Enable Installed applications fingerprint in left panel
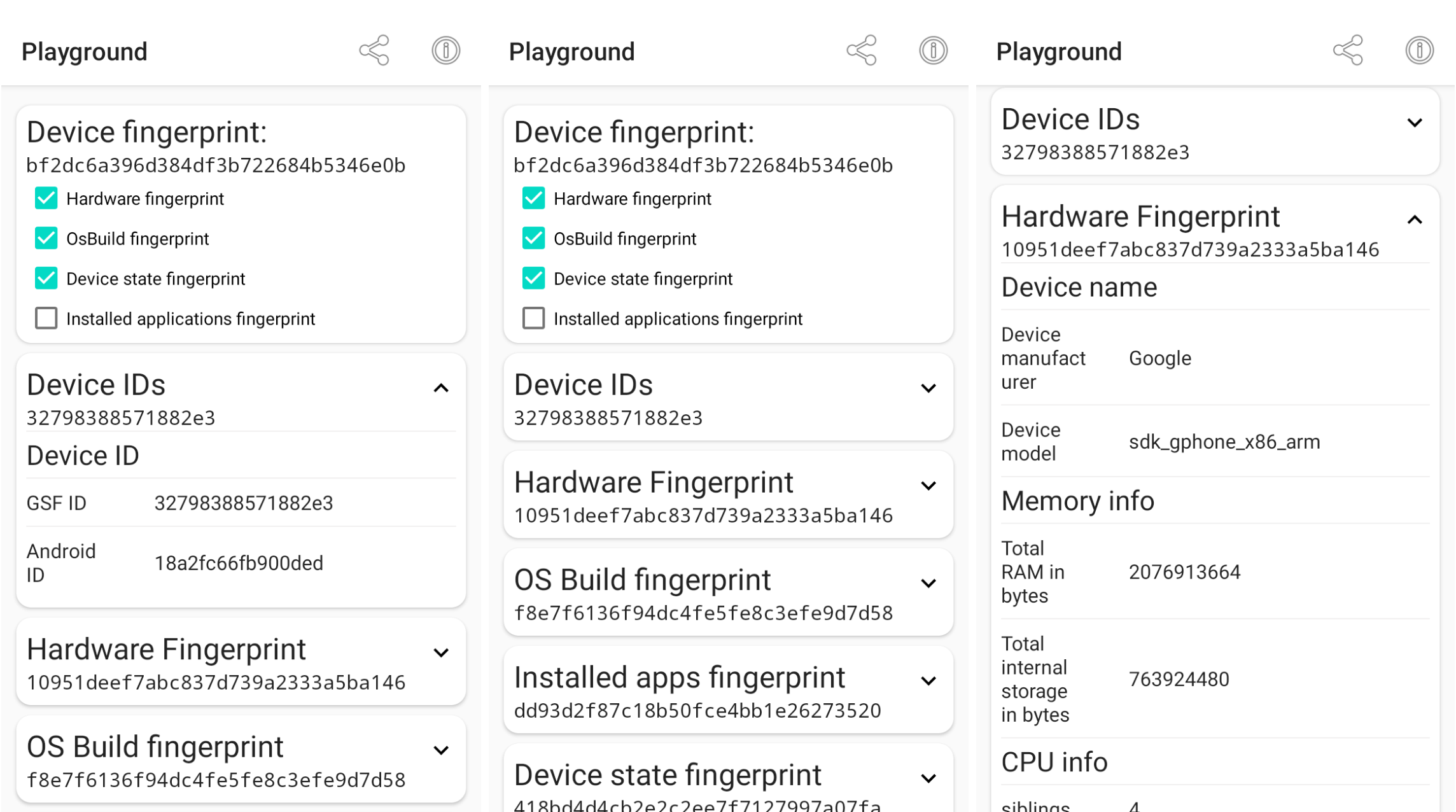 tap(46, 318)
